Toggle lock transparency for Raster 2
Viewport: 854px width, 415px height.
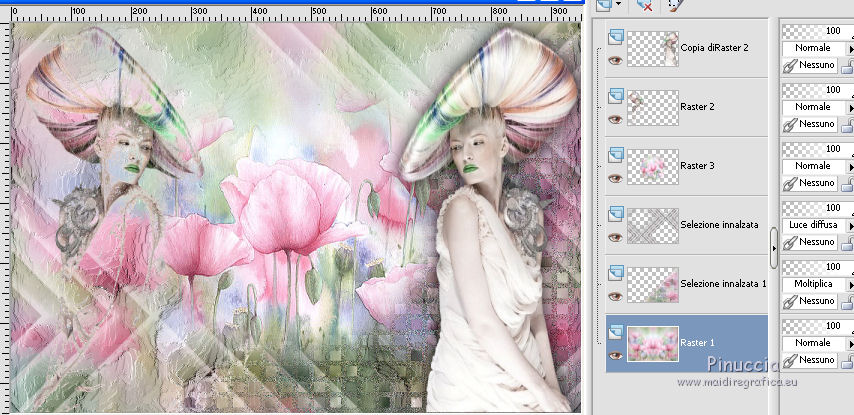(x=847, y=125)
